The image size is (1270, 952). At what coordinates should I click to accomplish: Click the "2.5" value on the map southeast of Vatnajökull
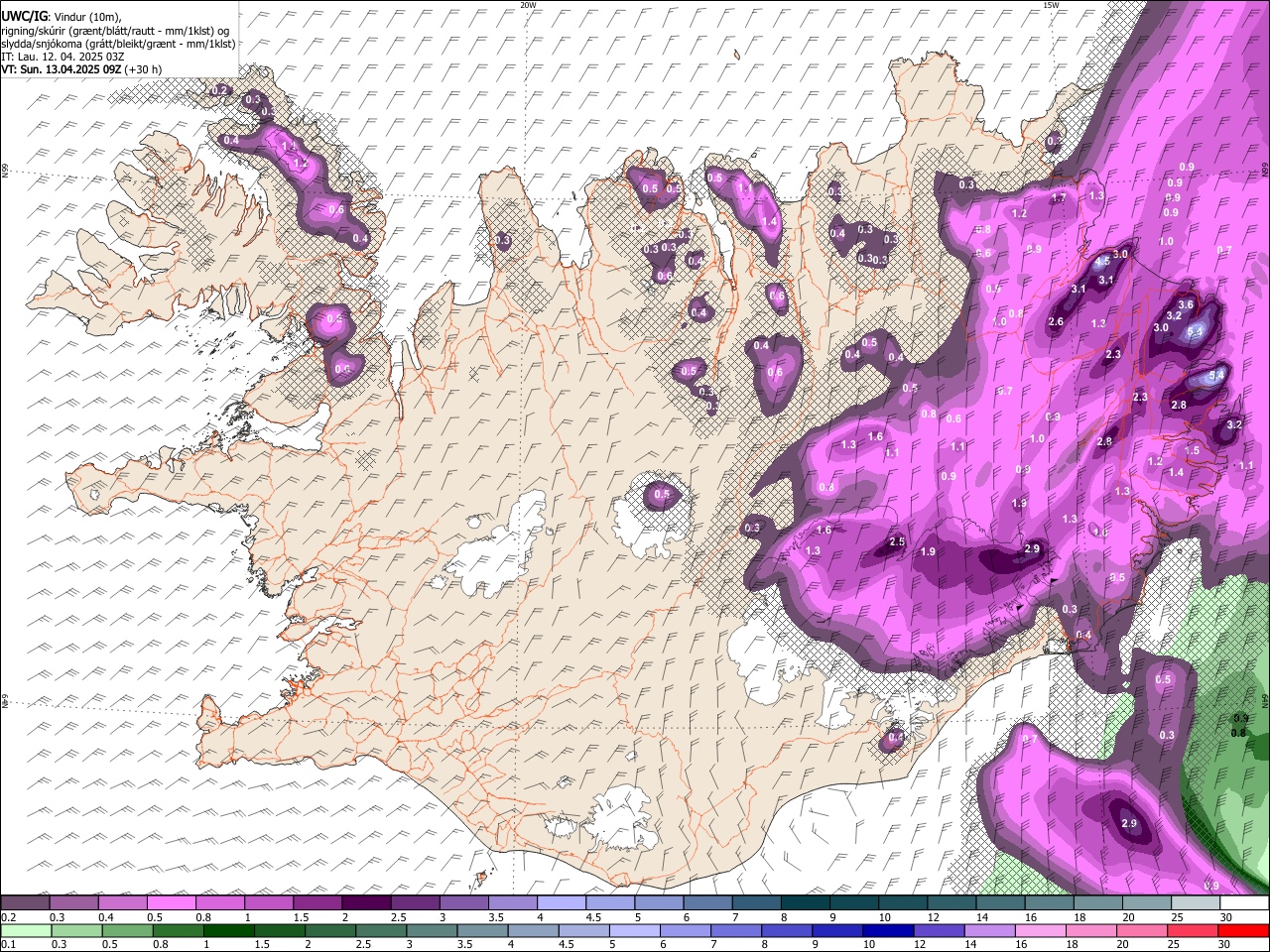[x=897, y=541]
